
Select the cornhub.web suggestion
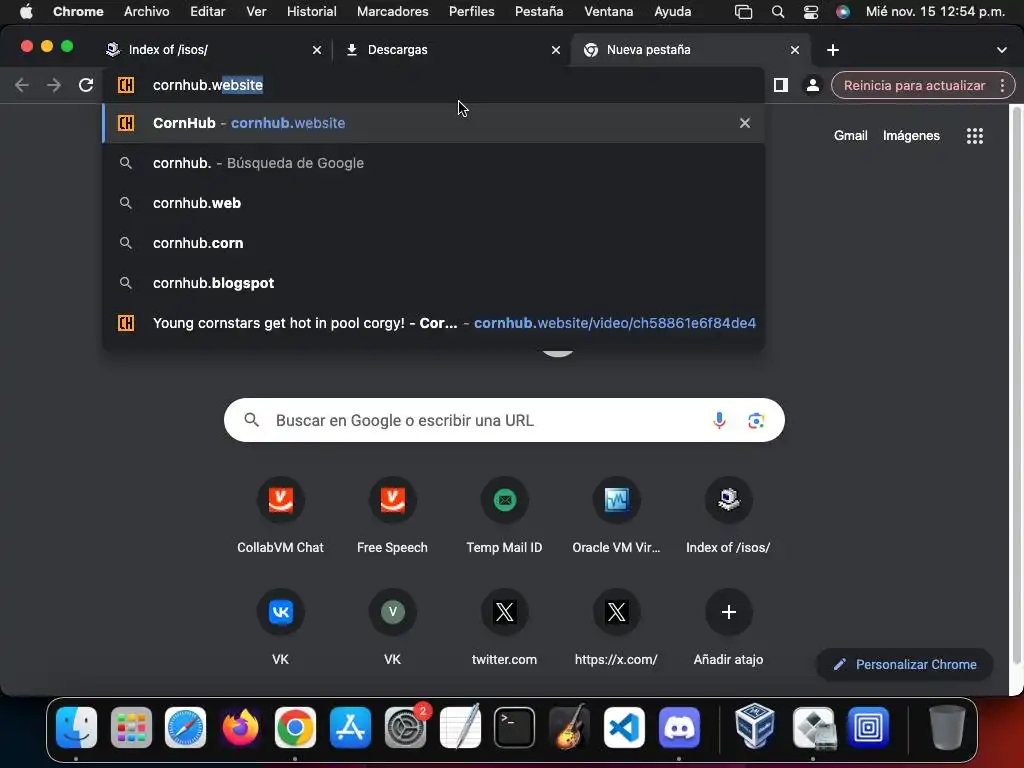[434, 203]
